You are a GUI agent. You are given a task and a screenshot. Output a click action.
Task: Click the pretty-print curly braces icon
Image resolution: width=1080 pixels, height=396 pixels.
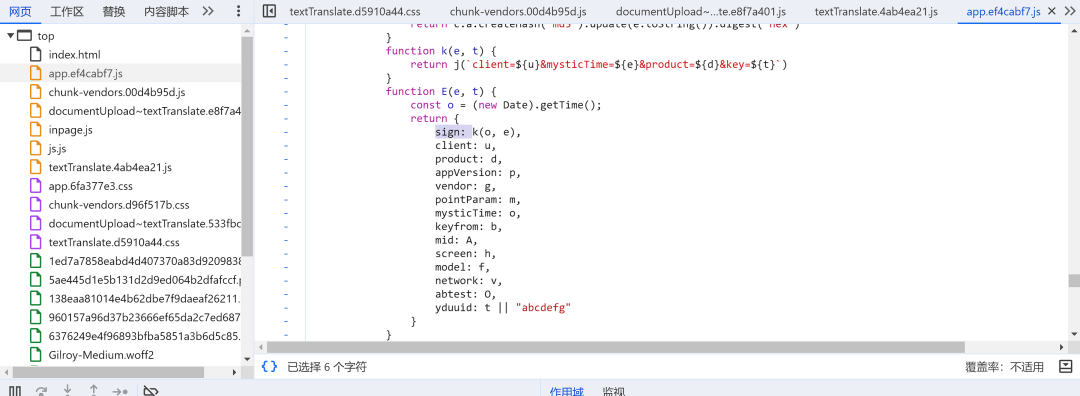(x=269, y=367)
